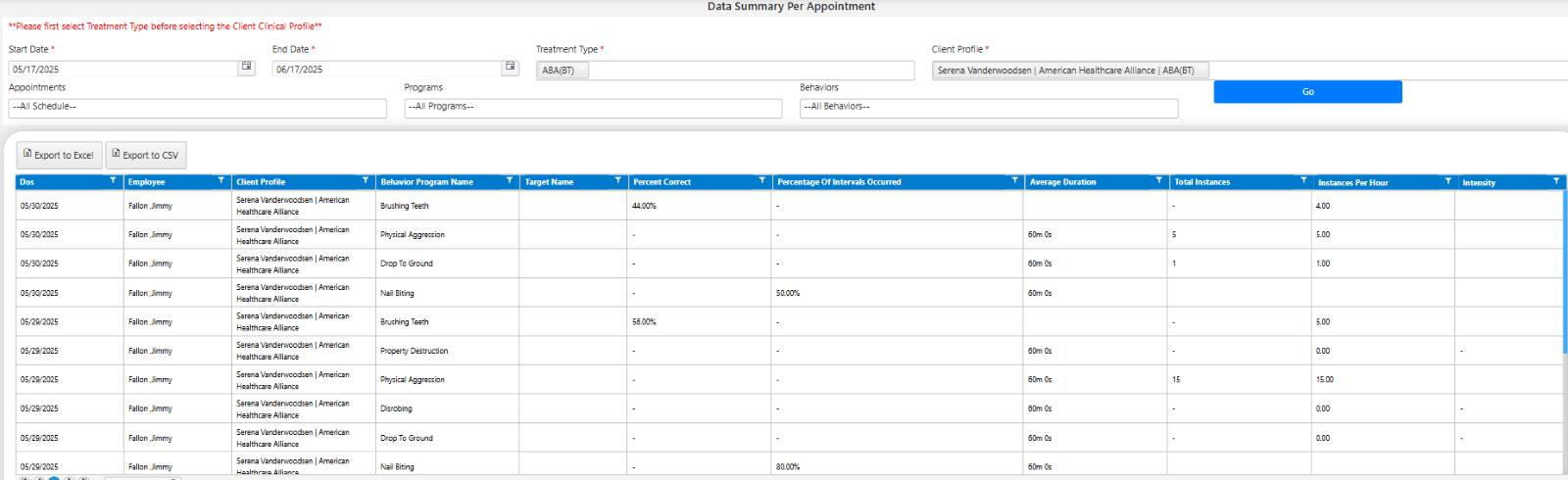This screenshot has height=480, width=1568.
Task: Sort by the Dos column header
Action: click(27, 182)
